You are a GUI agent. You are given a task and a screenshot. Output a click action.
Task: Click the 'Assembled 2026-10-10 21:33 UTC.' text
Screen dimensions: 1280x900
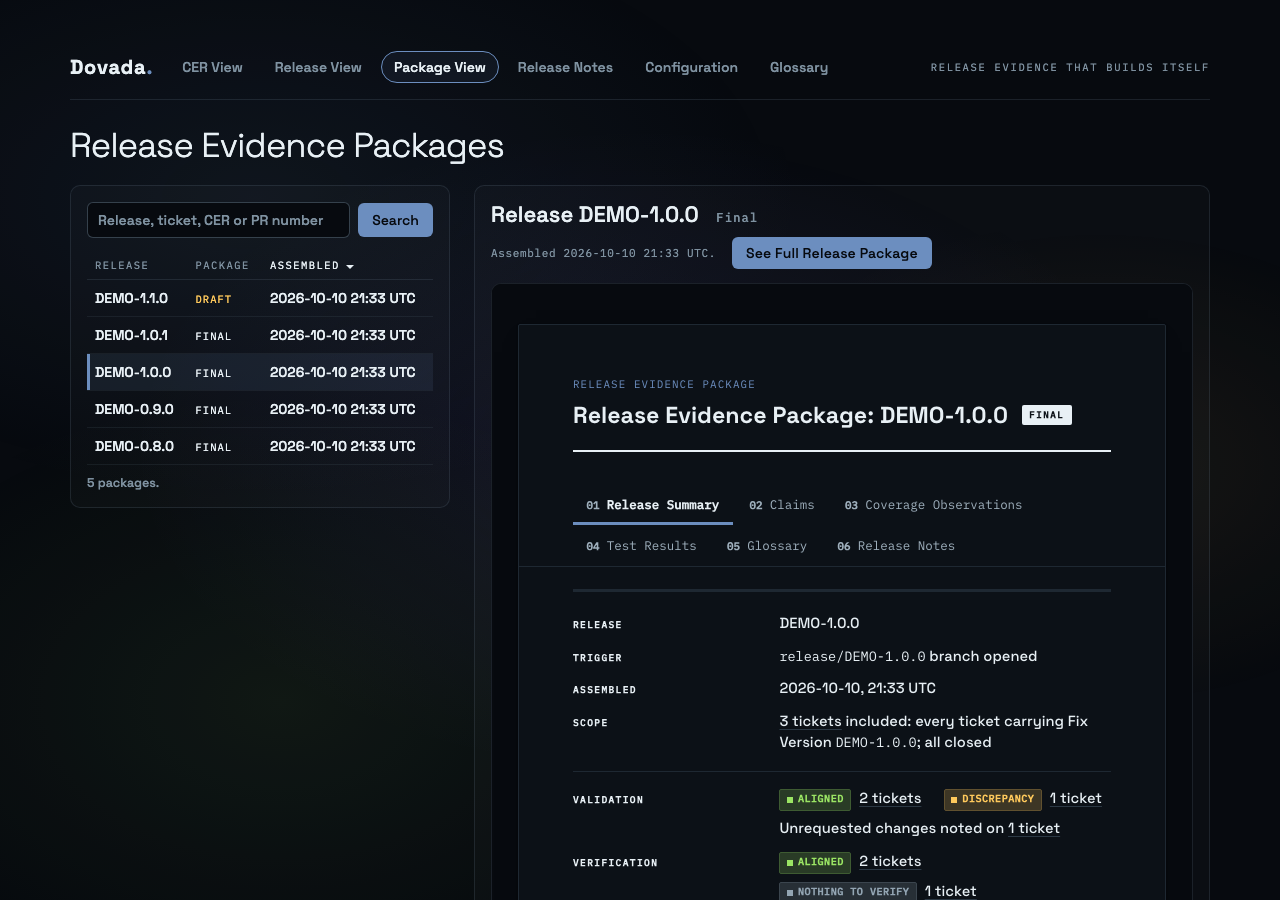(603, 253)
